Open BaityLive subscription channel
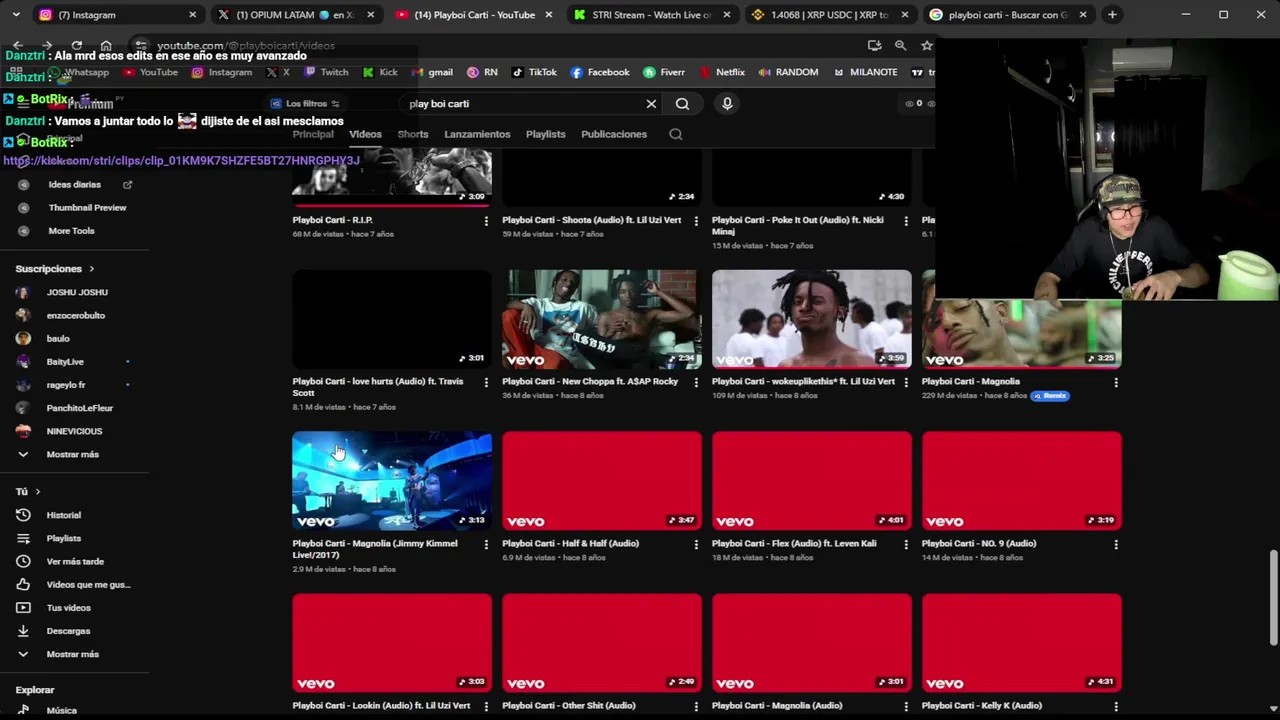This screenshot has height=720, width=1280. pos(63,361)
